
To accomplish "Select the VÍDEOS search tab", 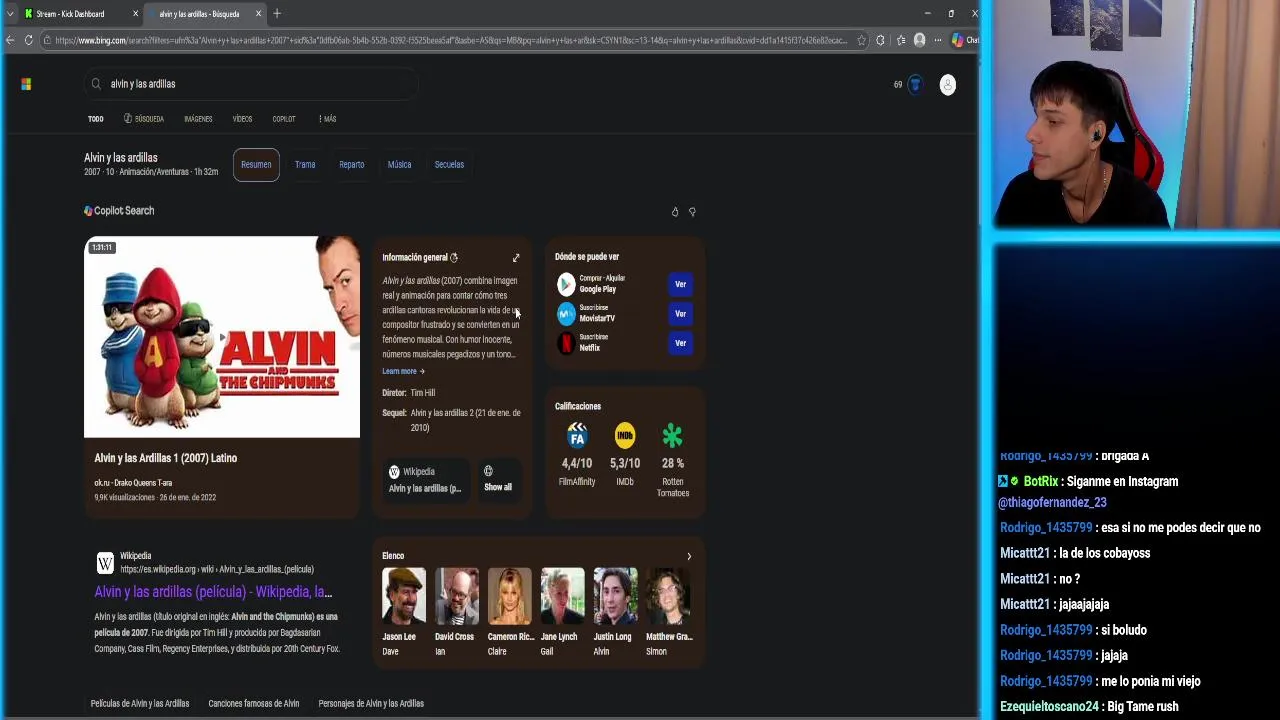I will pos(242,119).
